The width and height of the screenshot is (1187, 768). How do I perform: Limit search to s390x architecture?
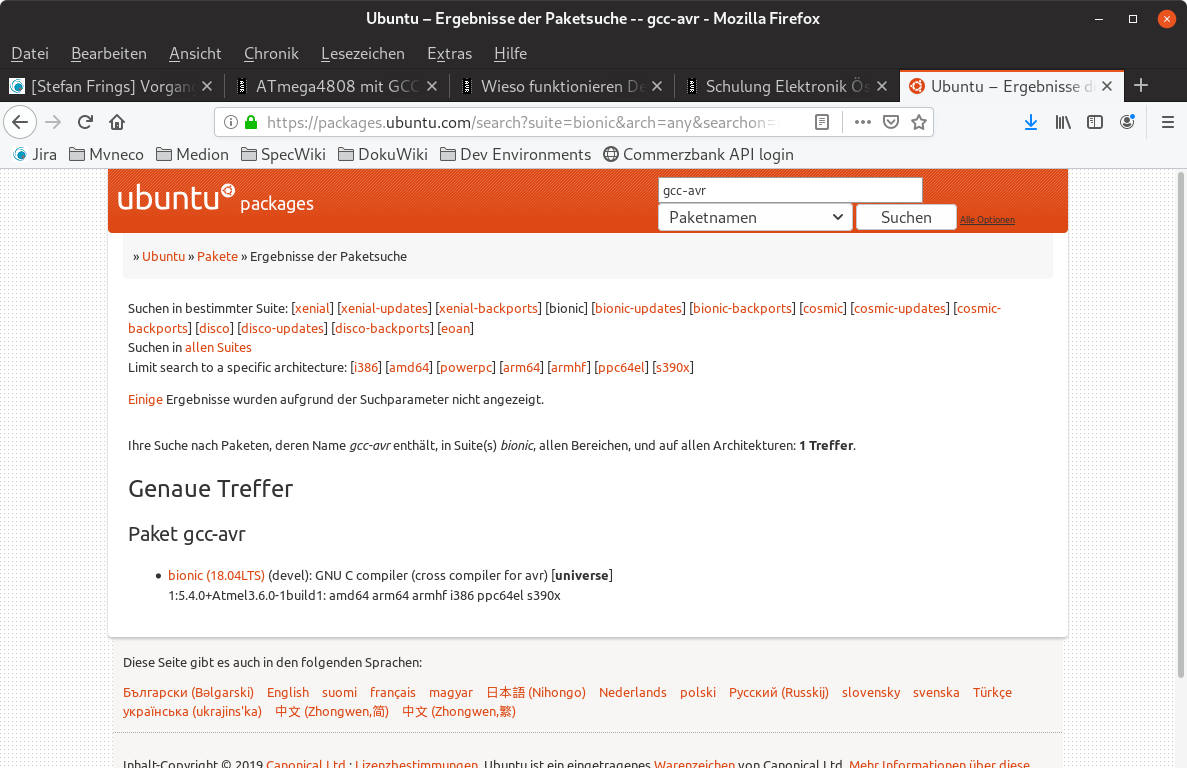[x=673, y=368]
